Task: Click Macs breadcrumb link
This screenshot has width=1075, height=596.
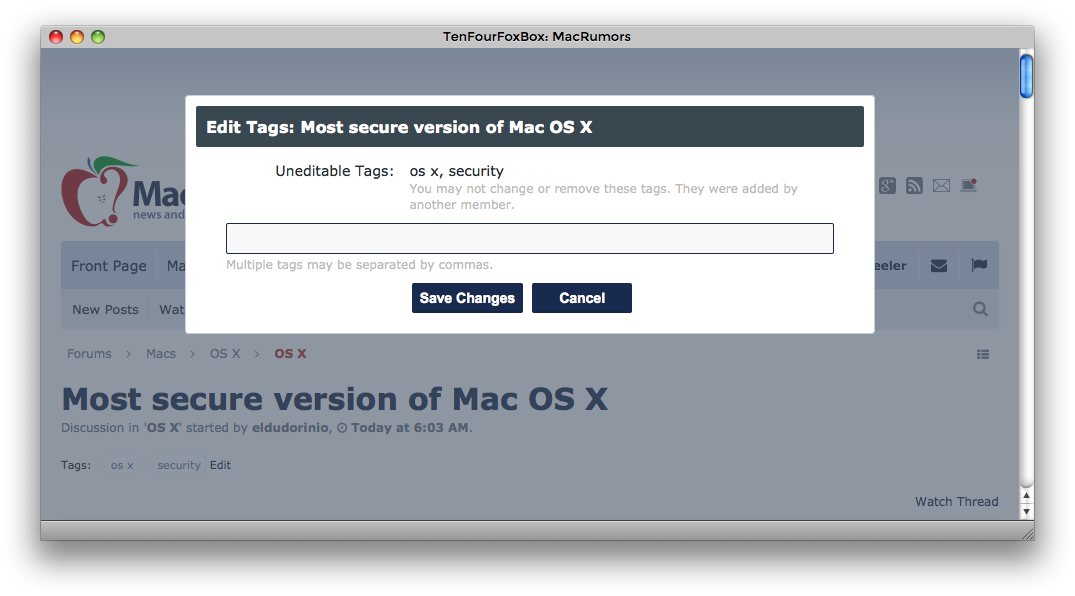Action: point(161,354)
